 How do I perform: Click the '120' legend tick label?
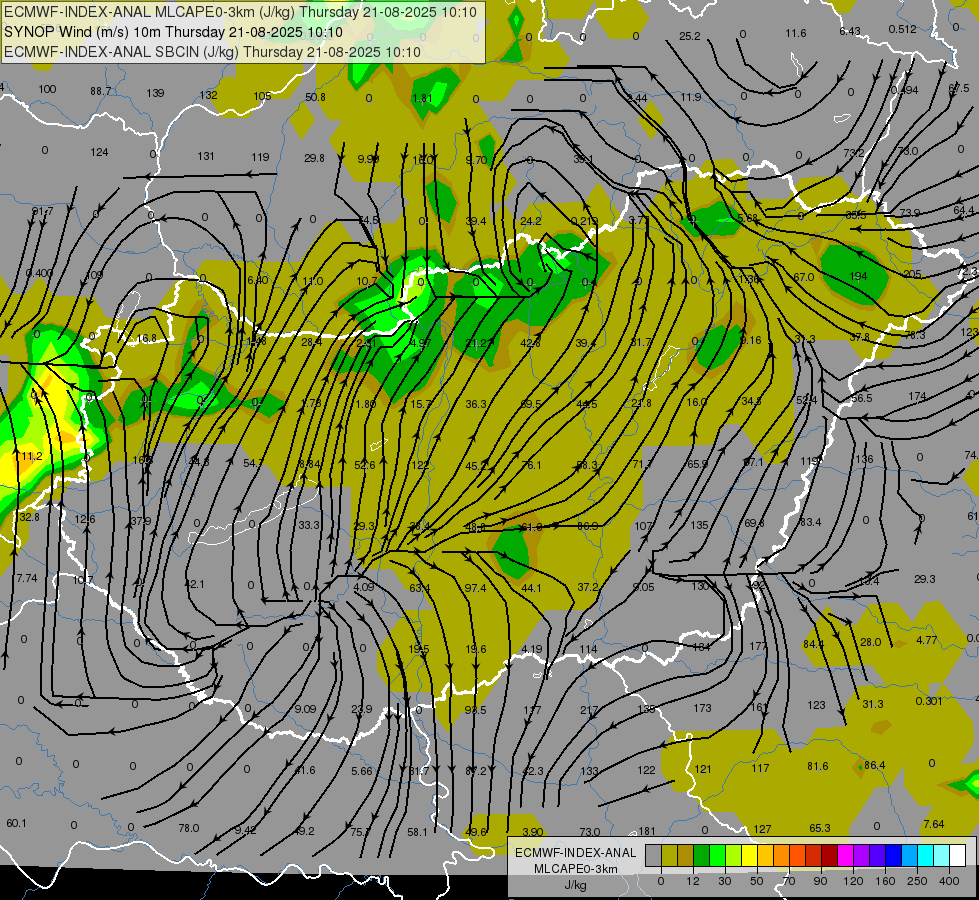coord(853,881)
